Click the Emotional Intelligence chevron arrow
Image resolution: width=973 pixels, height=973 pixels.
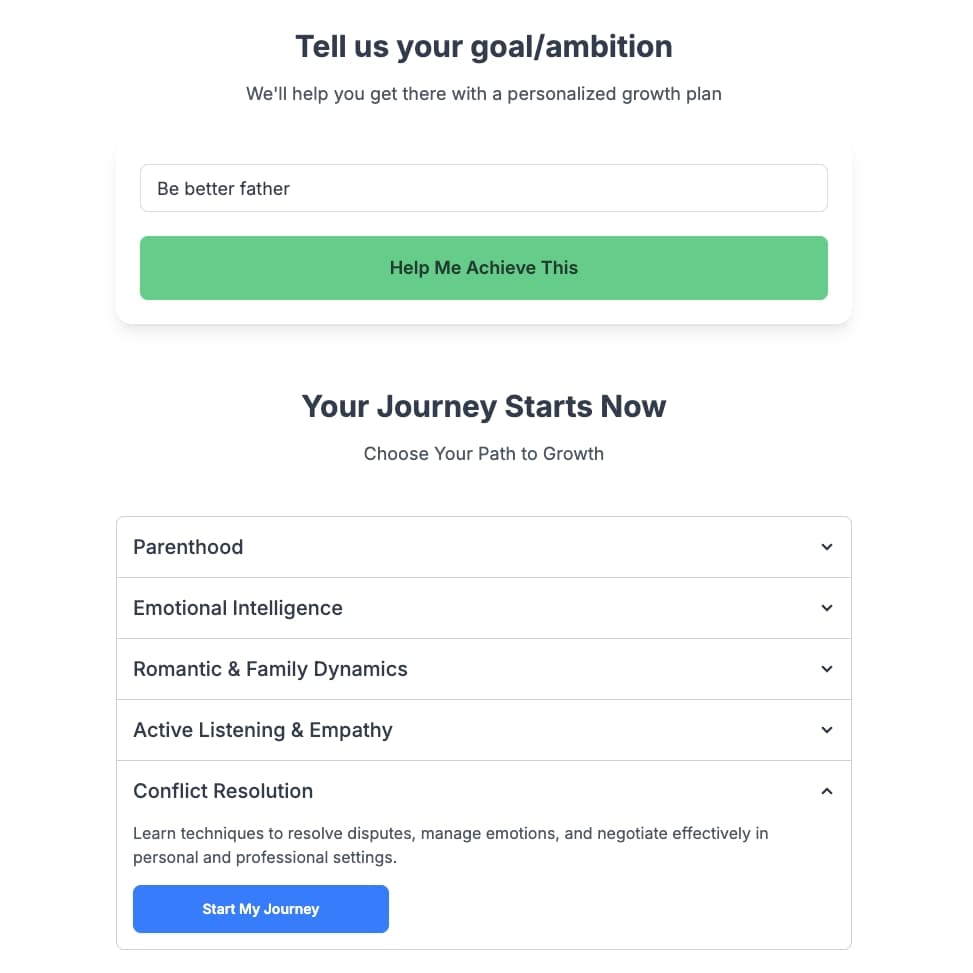826,608
